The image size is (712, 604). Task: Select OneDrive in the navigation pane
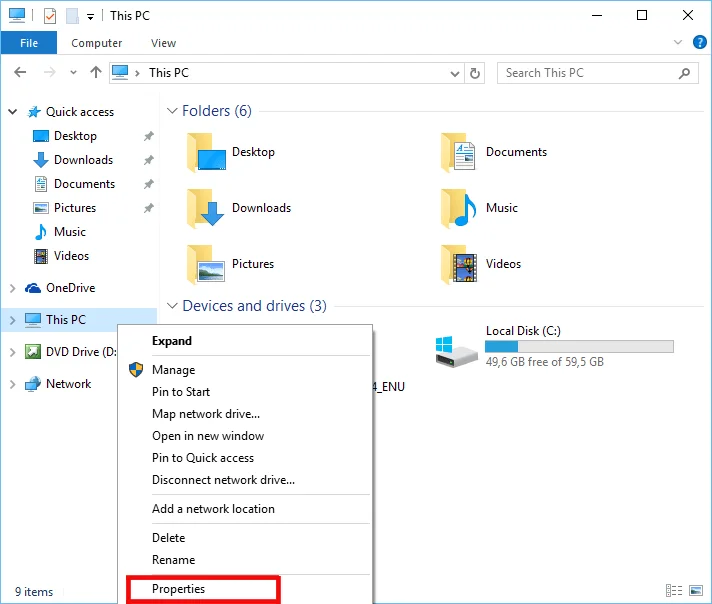coord(70,288)
